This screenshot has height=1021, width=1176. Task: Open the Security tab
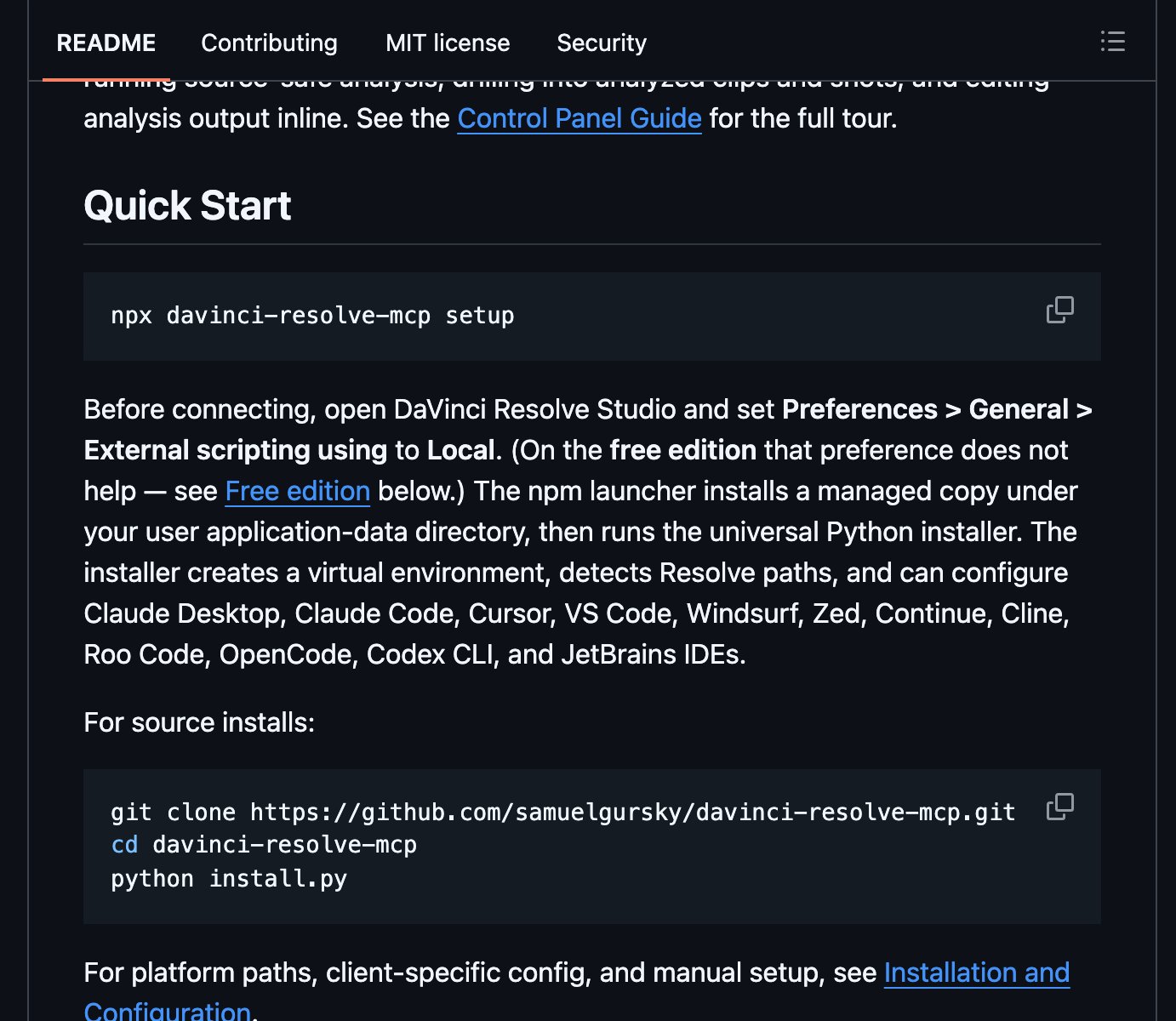[602, 43]
